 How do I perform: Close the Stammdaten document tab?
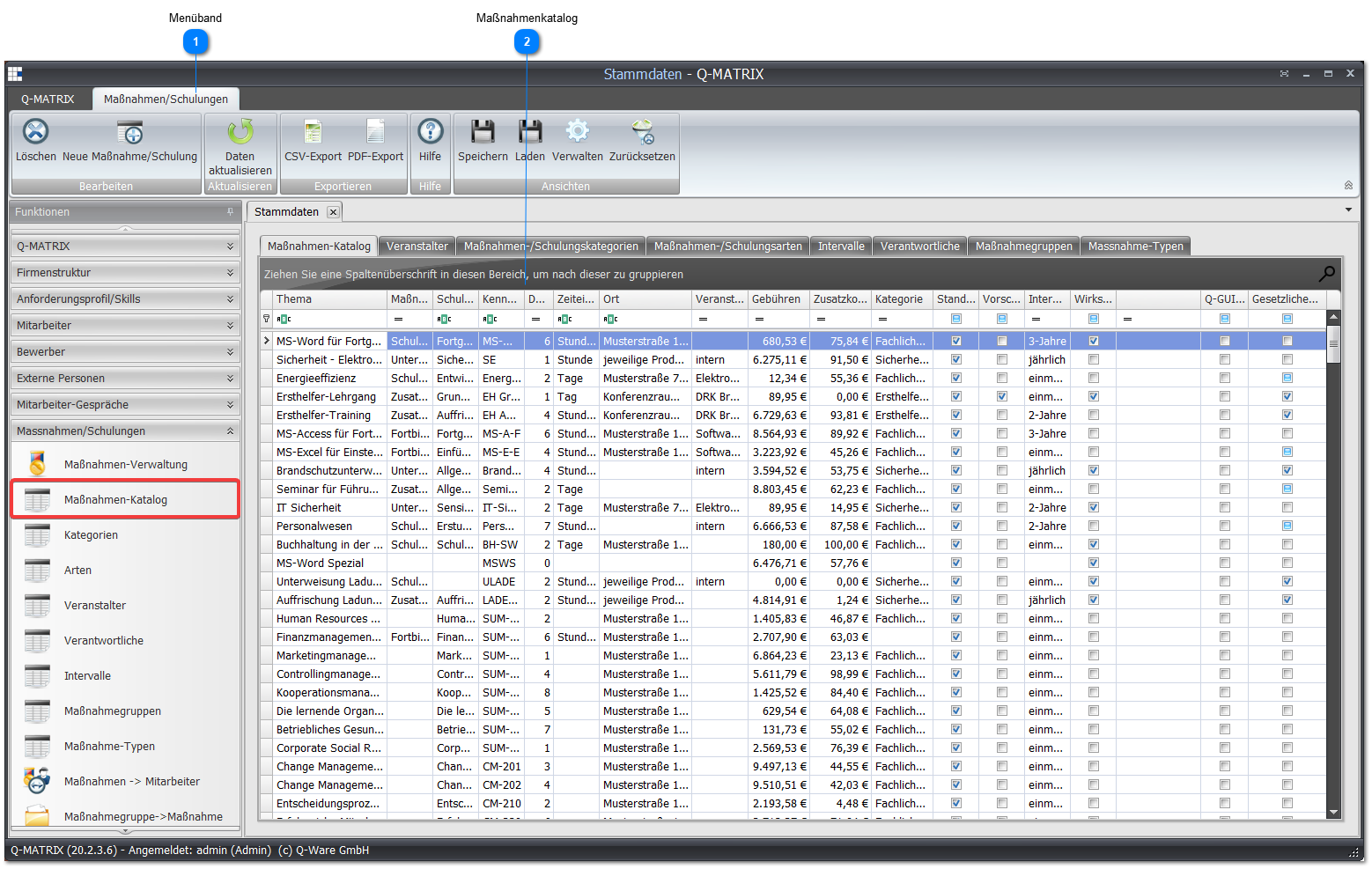(333, 212)
